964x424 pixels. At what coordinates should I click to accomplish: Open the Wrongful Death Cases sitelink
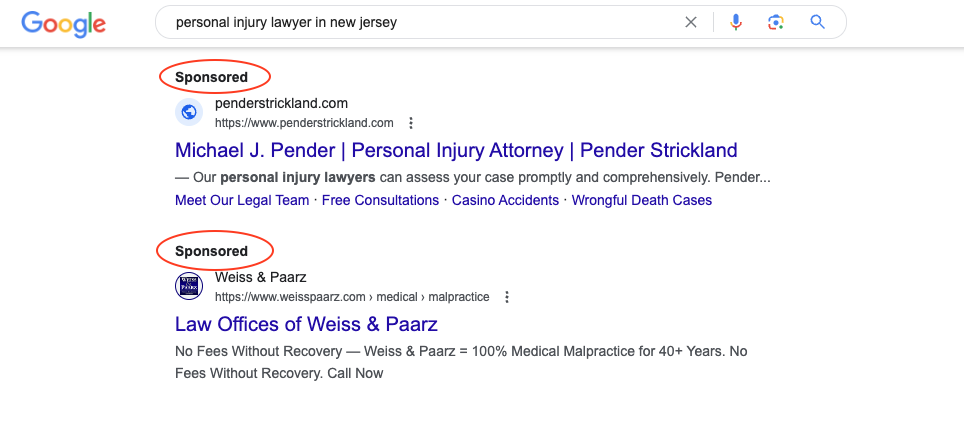[642, 200]
